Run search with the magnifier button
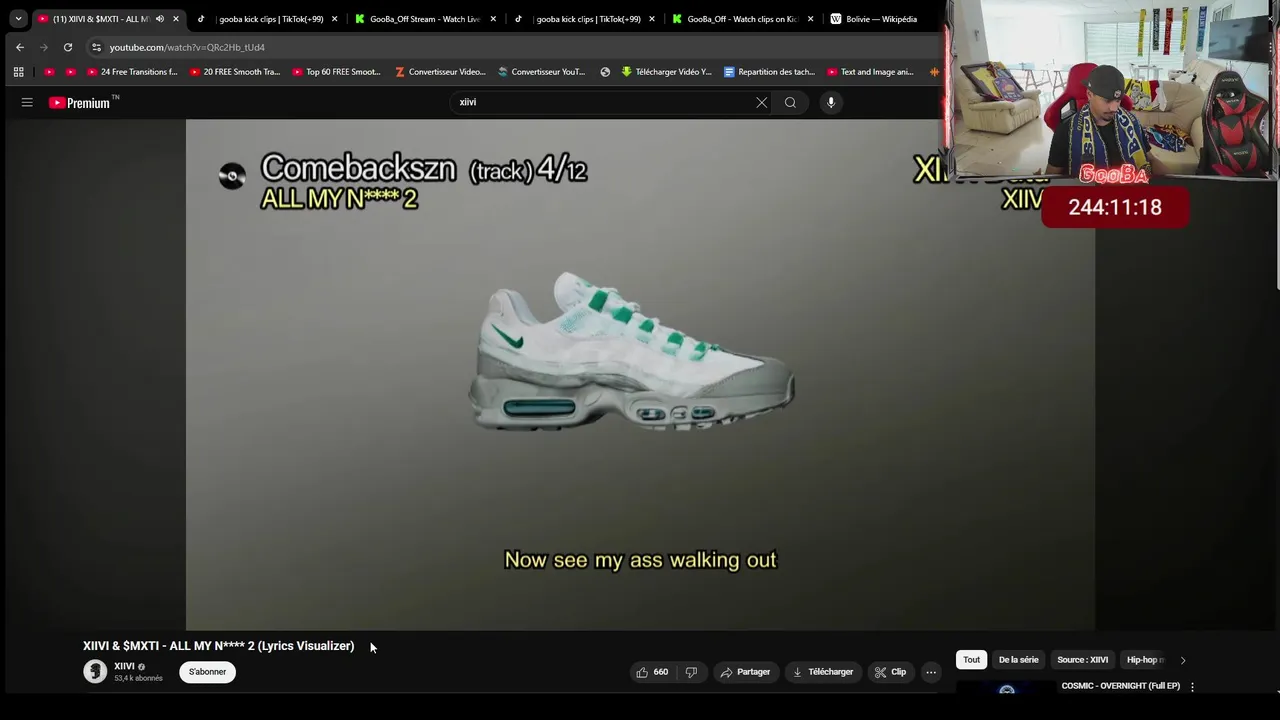 (x=790, y=102)
